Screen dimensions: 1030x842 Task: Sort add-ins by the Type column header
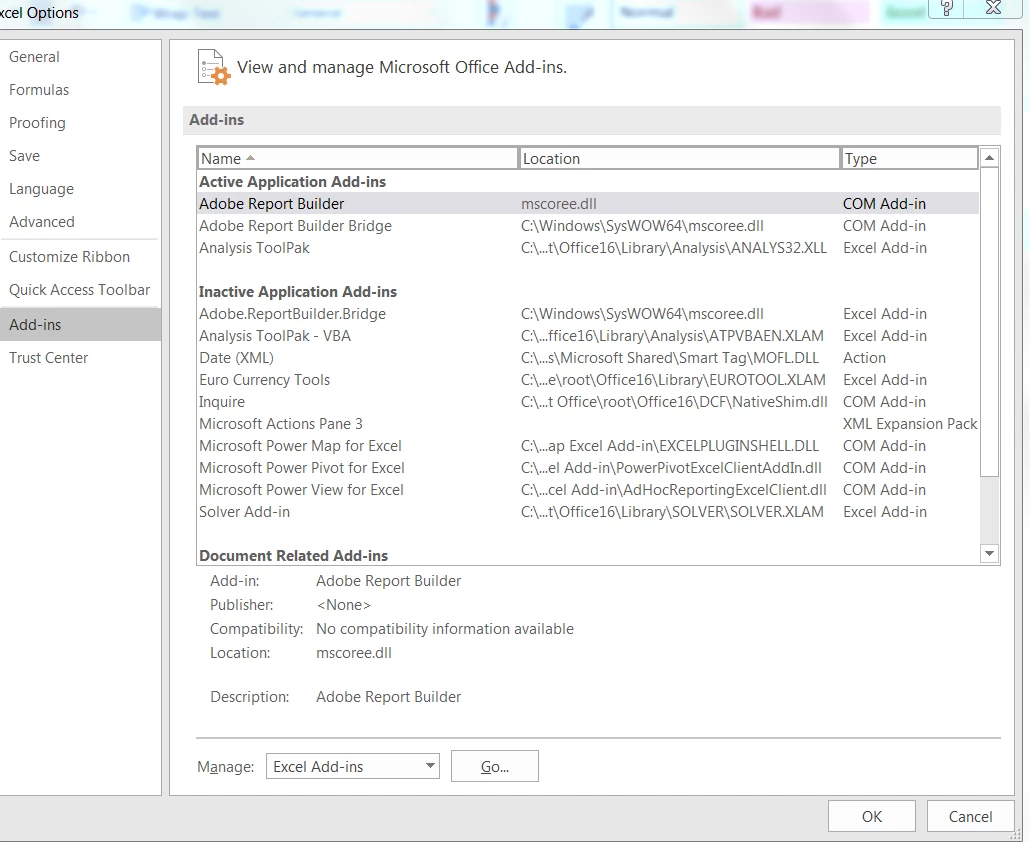pyautogui.click(x=910, y=158)
